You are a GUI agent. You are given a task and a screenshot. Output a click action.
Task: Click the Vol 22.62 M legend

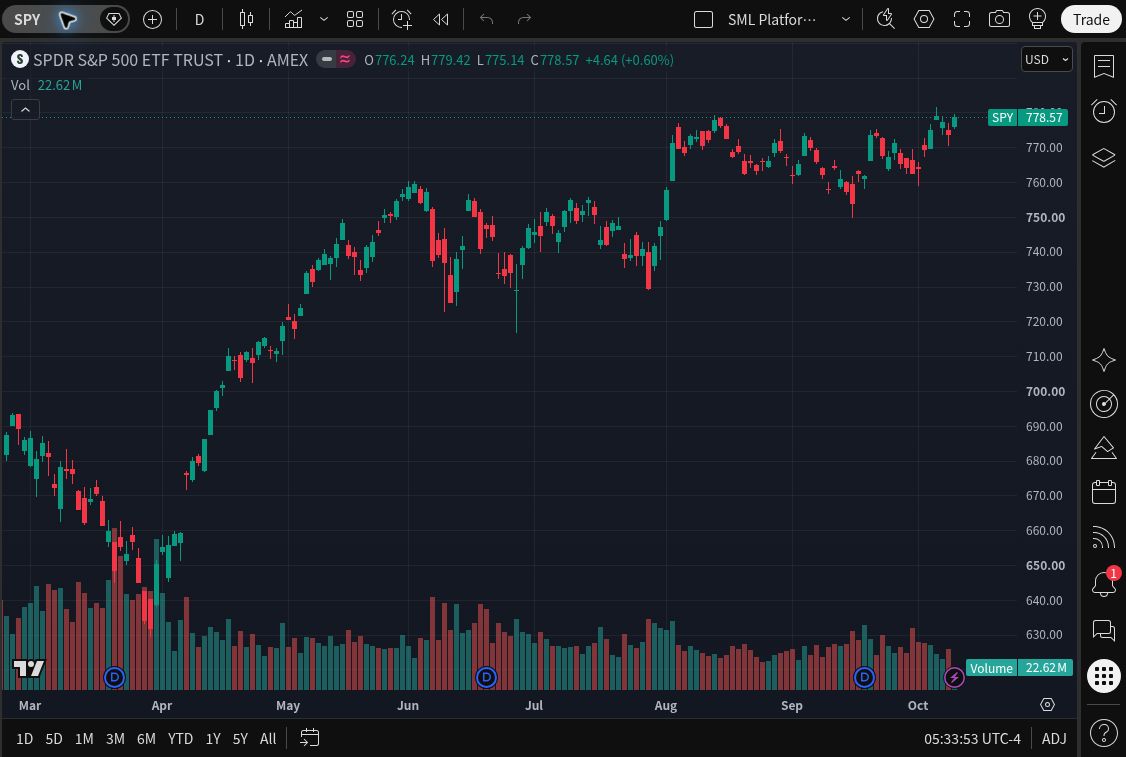46,85
